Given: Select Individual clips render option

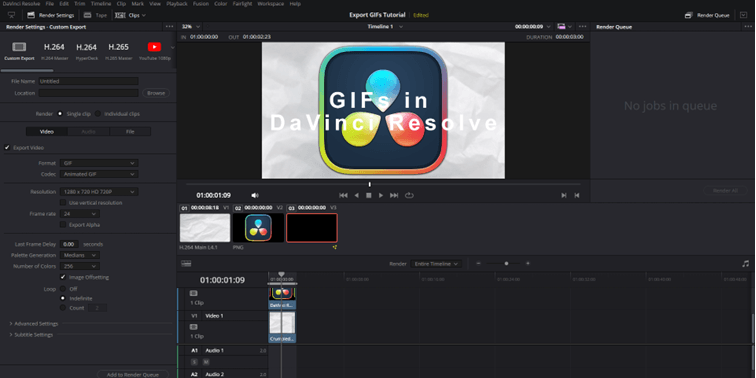Looking at the screenshot, I should 98,114.
